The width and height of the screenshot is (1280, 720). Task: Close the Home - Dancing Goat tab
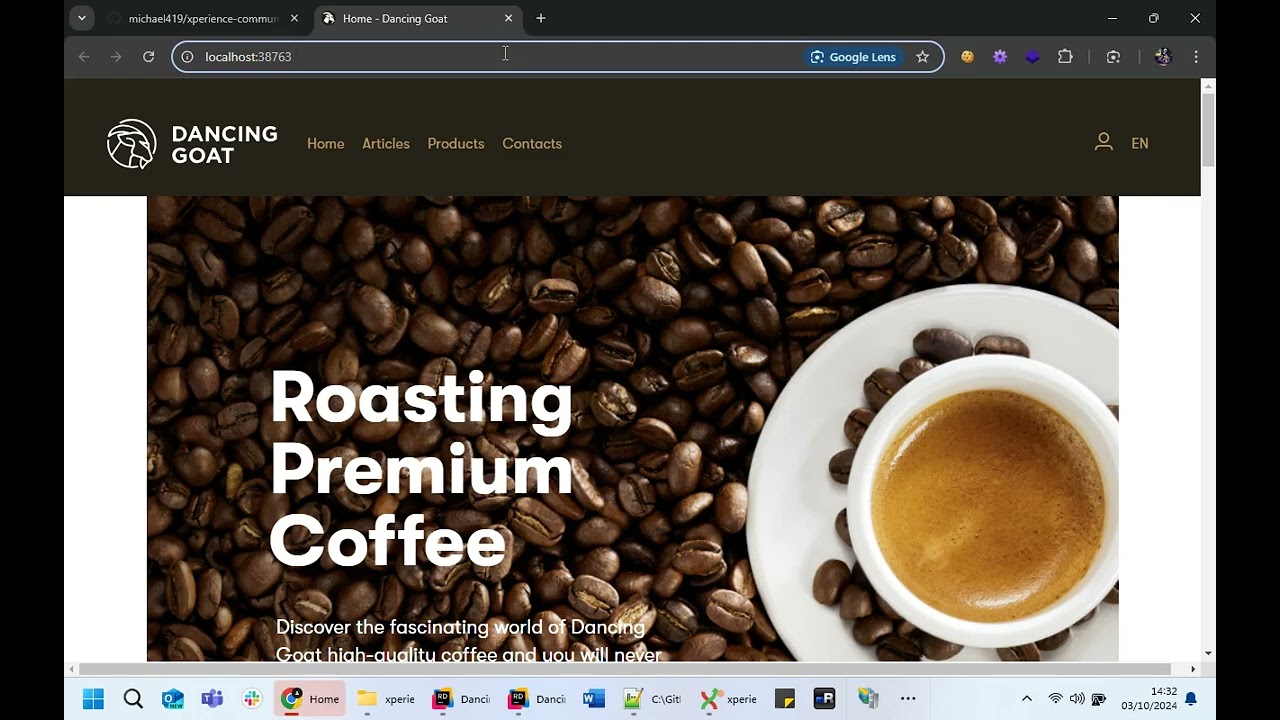[x=508, y=18]
